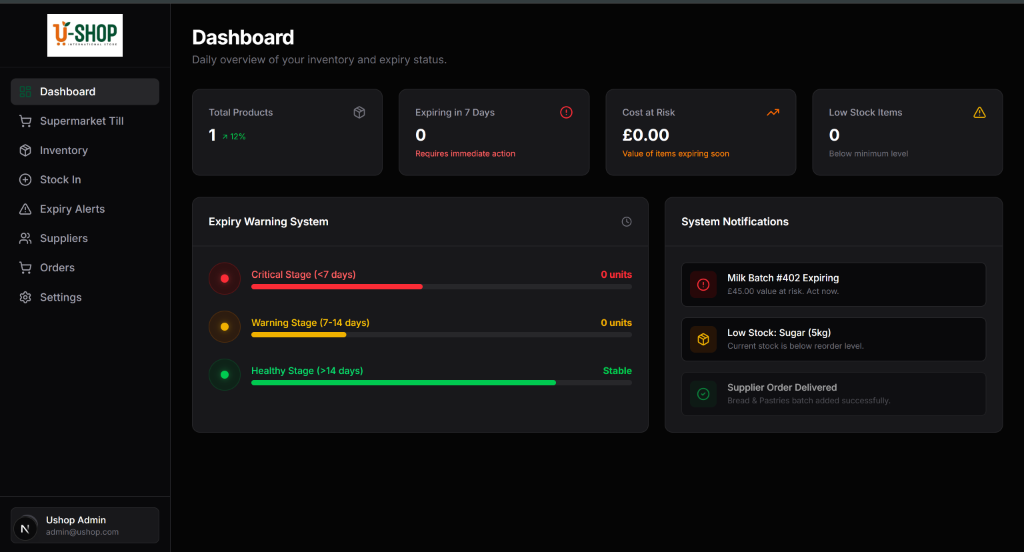Open the Stock In section

pos(60,180)
